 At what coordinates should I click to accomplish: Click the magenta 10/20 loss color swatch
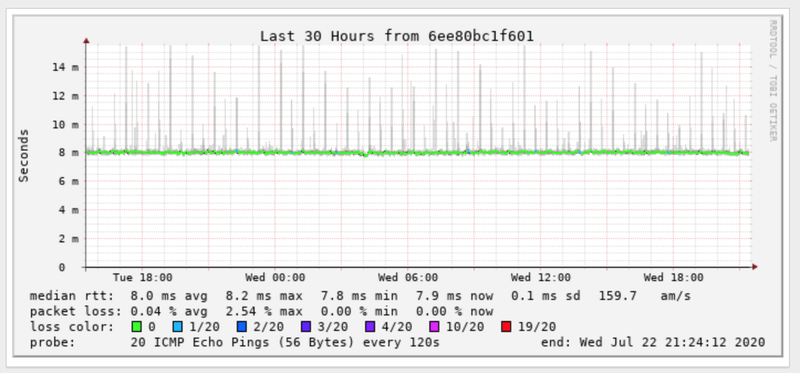point(436,327)
